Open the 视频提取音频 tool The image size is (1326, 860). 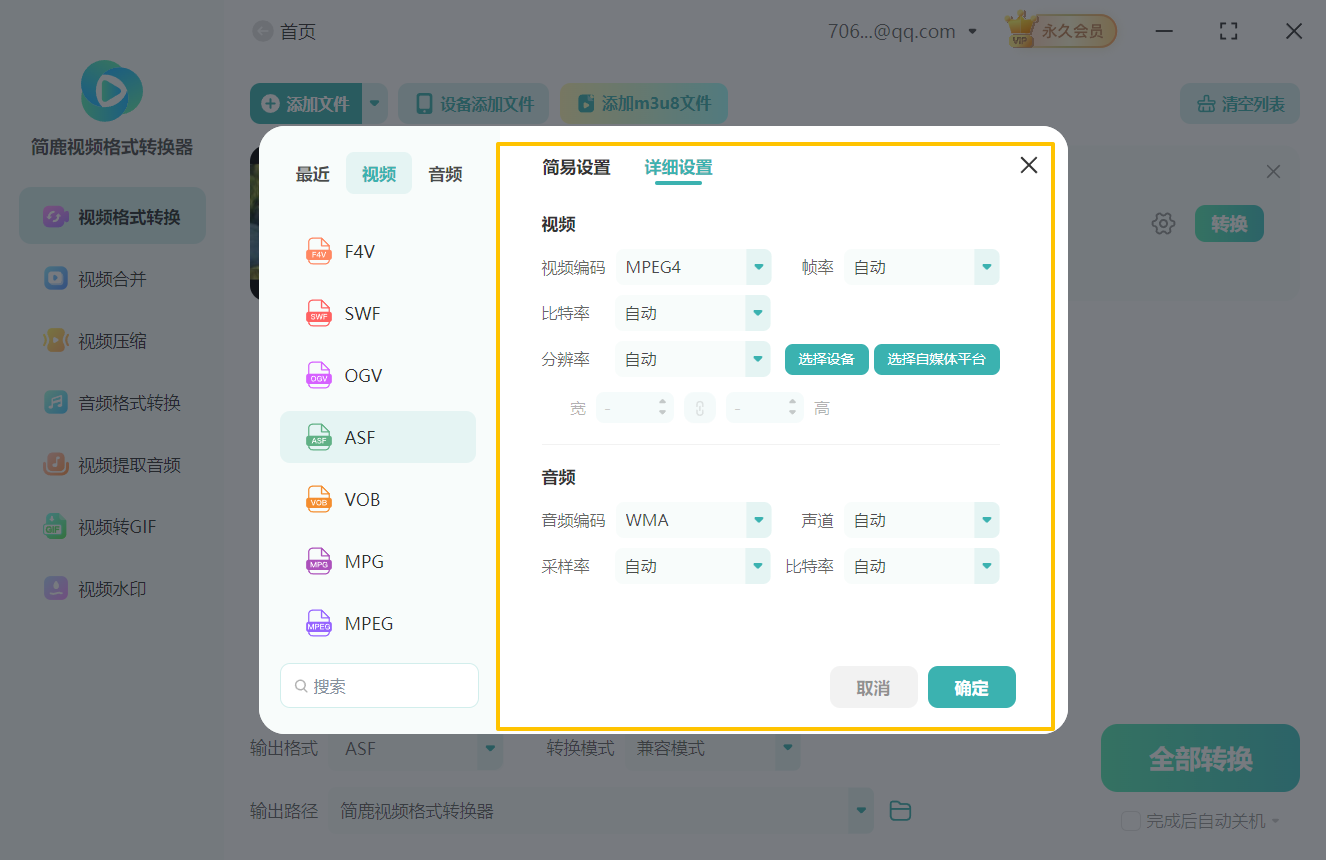(111, 464)
